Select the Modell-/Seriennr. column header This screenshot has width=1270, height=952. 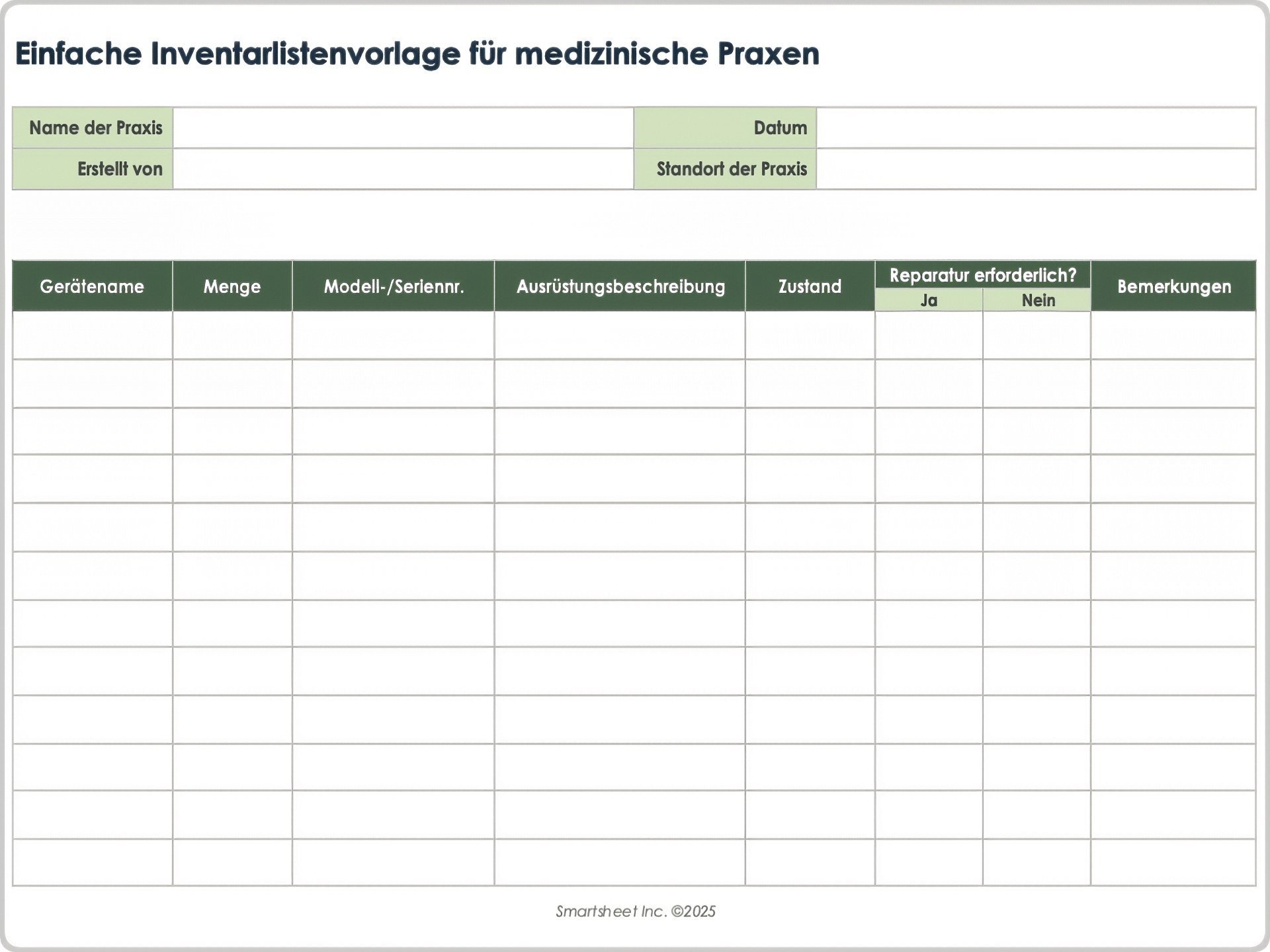coord(393,286)
